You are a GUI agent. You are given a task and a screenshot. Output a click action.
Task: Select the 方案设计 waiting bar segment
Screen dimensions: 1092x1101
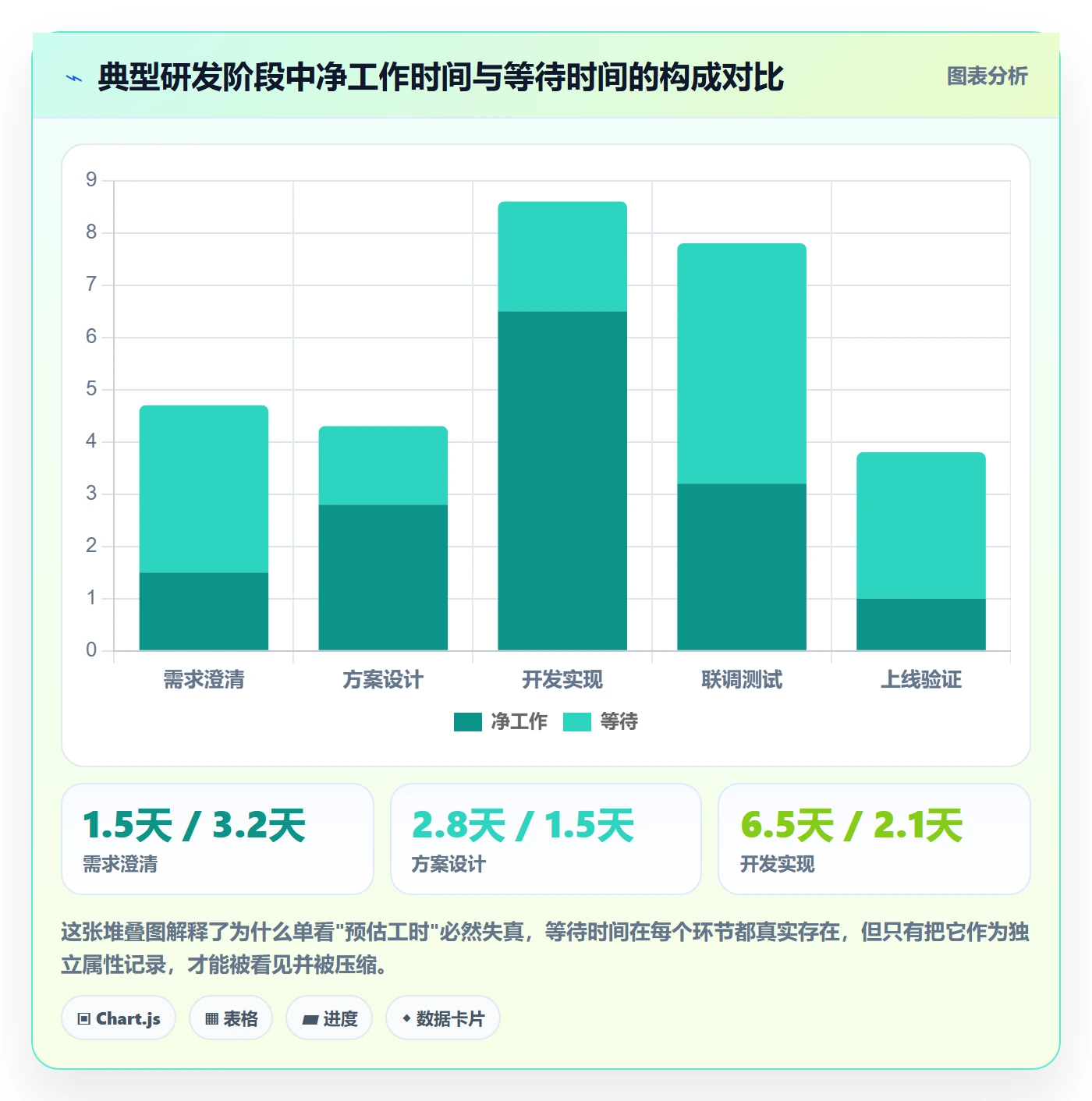pyautogui.click(x=383, y=466)
